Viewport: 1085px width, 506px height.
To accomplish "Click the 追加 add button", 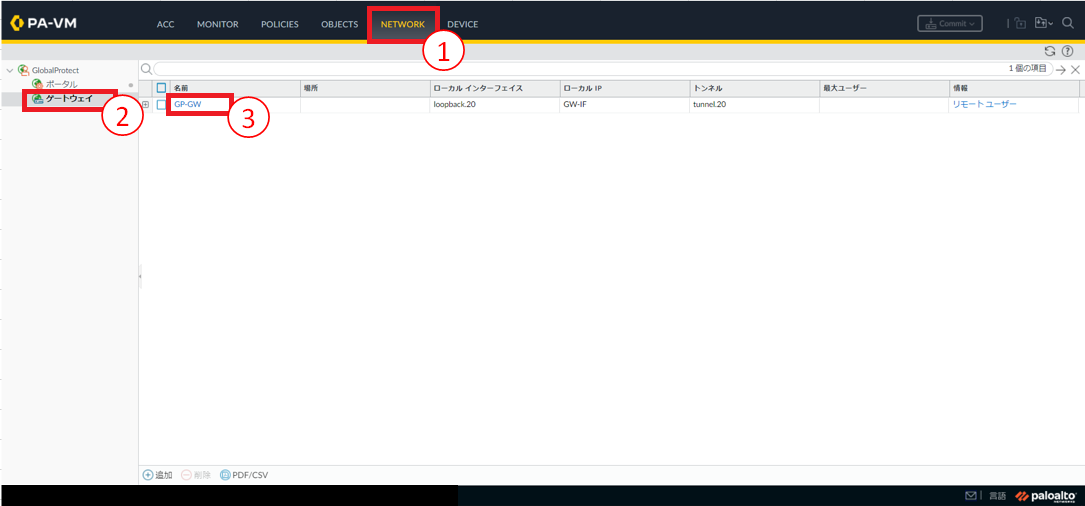I will (158, 475).
